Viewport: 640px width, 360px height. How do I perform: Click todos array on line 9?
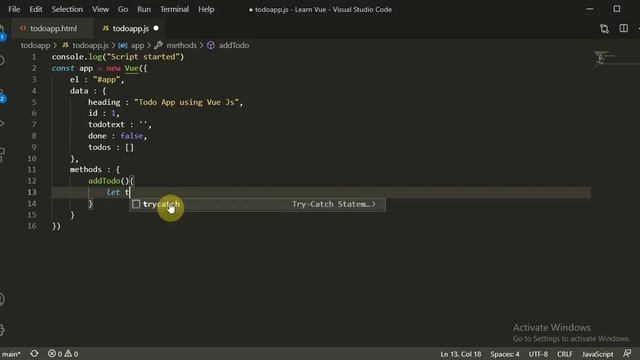[x=111, y=147]
